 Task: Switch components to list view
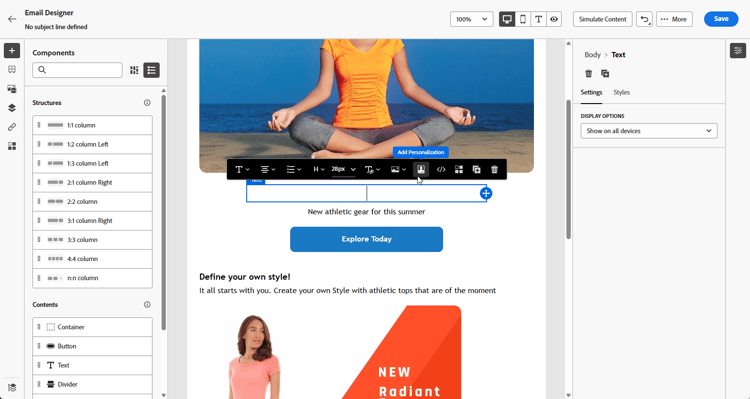point(152,70)
